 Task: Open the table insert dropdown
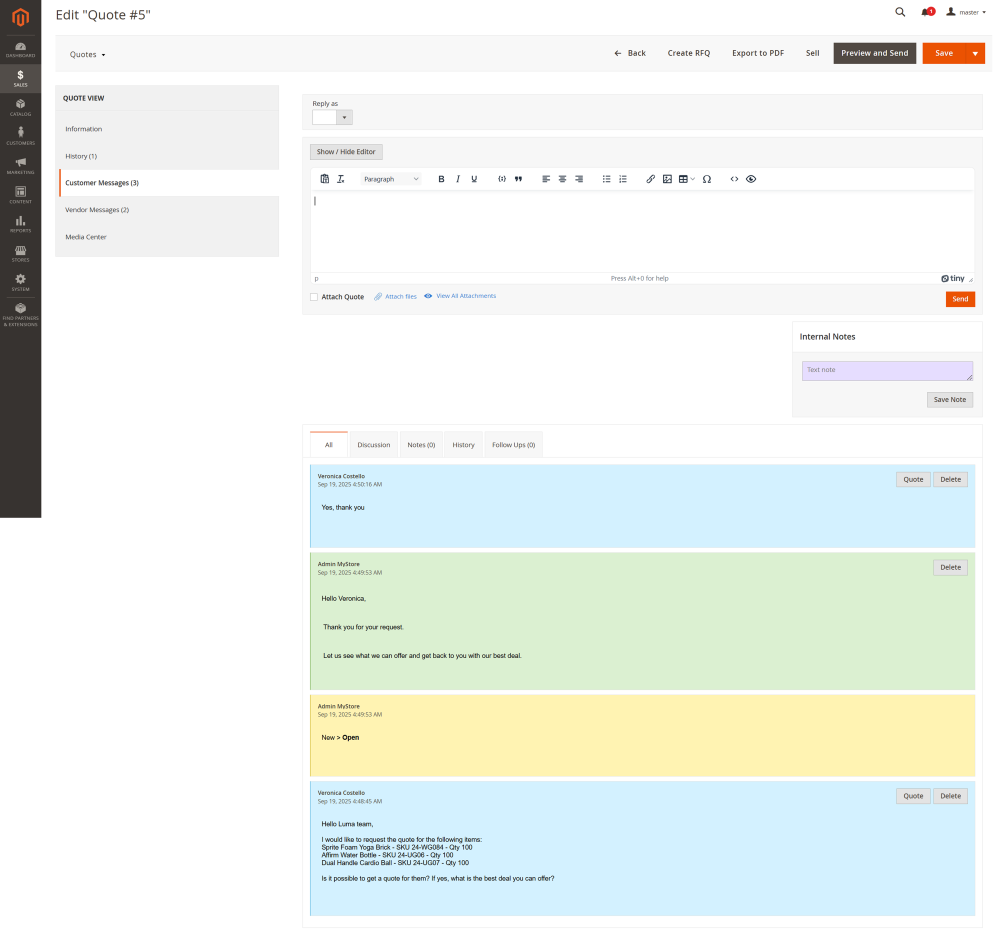click(687, 179)
